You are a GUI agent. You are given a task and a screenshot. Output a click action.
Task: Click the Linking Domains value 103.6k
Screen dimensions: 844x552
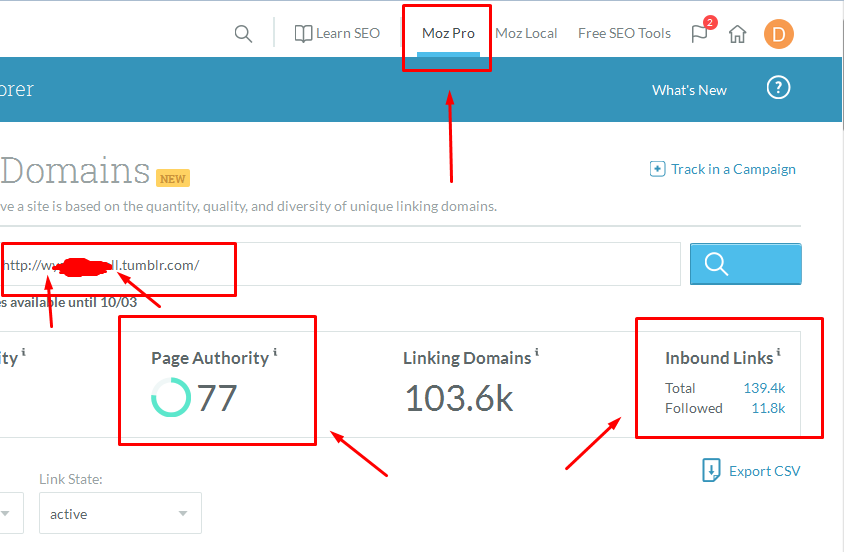pyautogui.click(x=459, y=399)
